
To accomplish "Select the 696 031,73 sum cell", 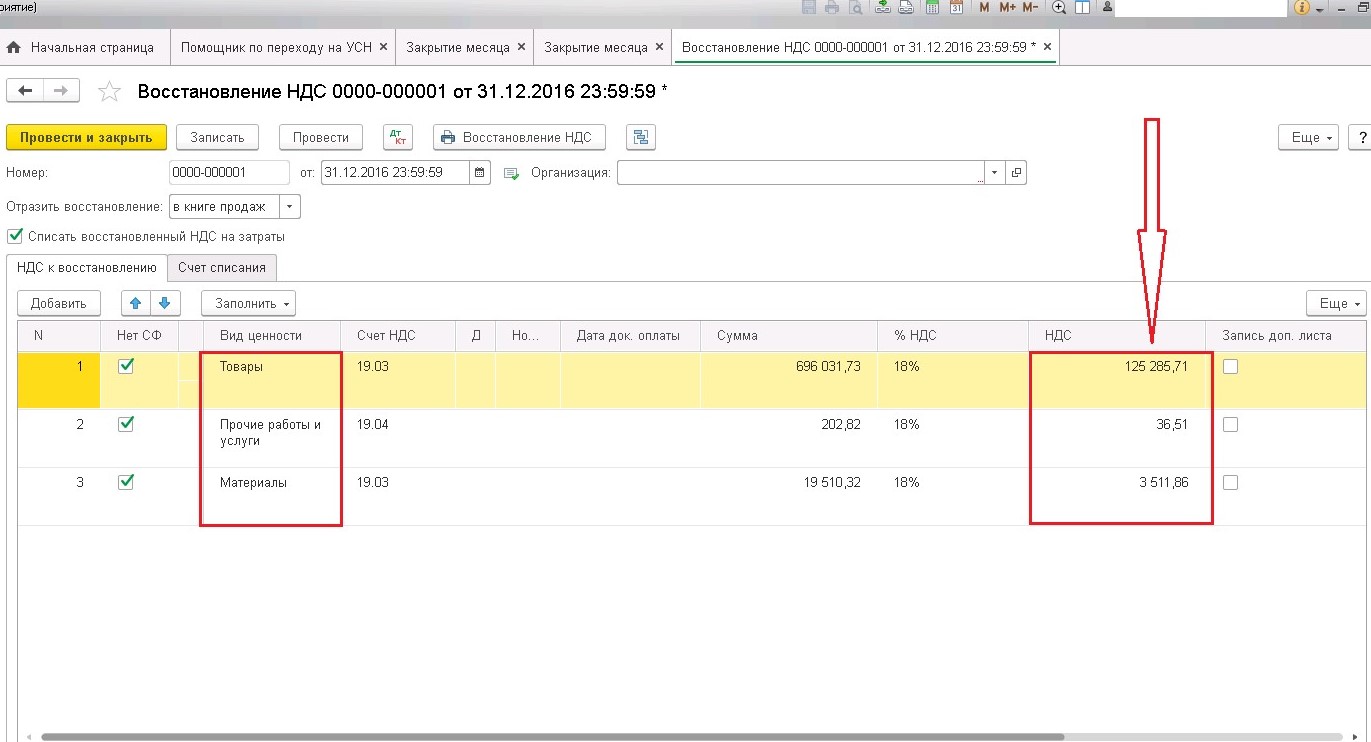I will pos(789,380).
